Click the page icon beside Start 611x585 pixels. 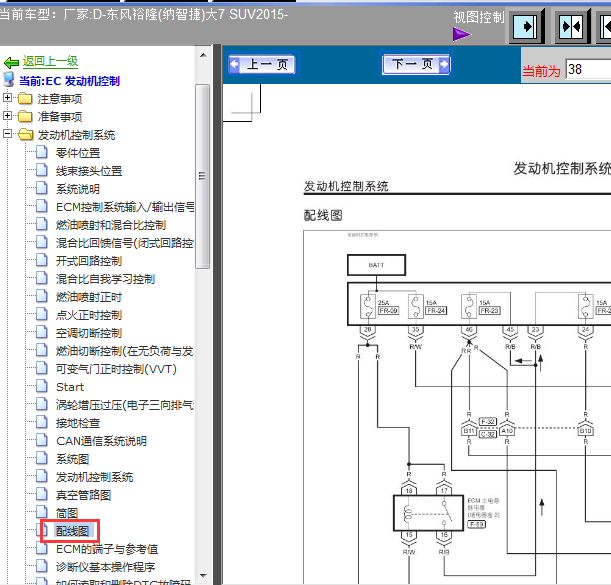tap(42, 386)
